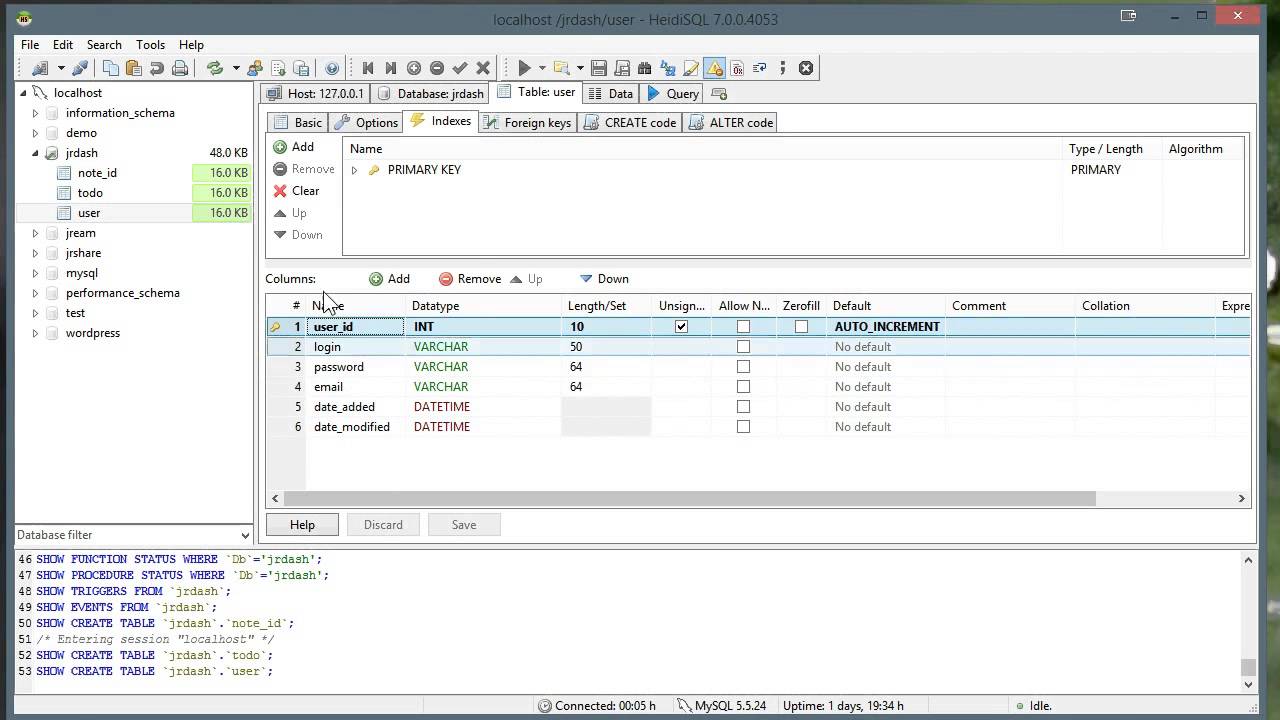The image size is (1280, 720).
Task: Jump to last row icon
Action: (x=390, y=68)
